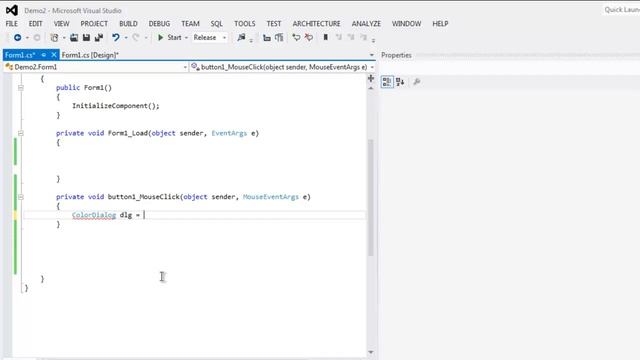Click the Save All toolbar icon
640x360 pixels.
[x=99, y=38]
